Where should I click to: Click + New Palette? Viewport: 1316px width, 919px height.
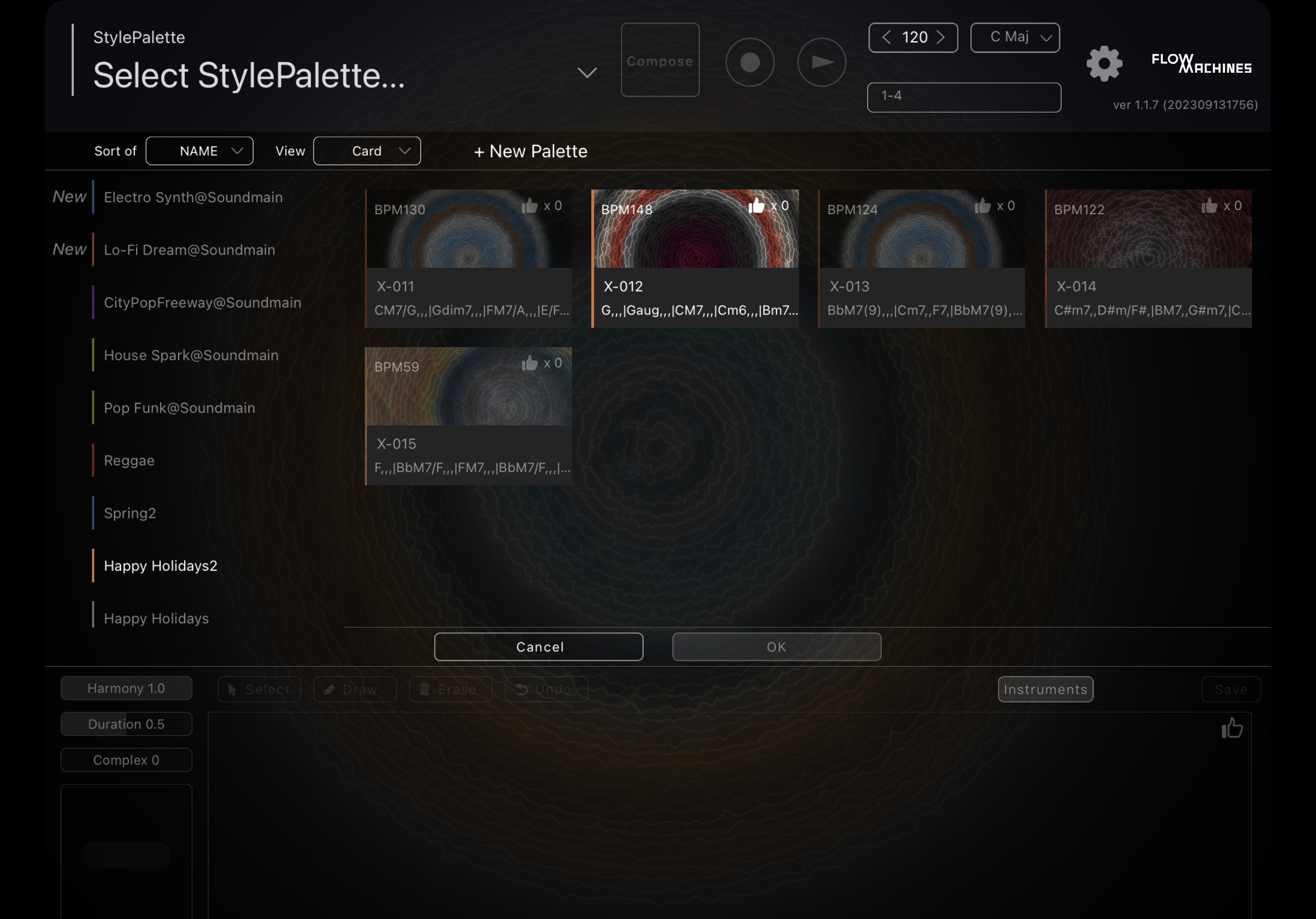tap(530, 152)
